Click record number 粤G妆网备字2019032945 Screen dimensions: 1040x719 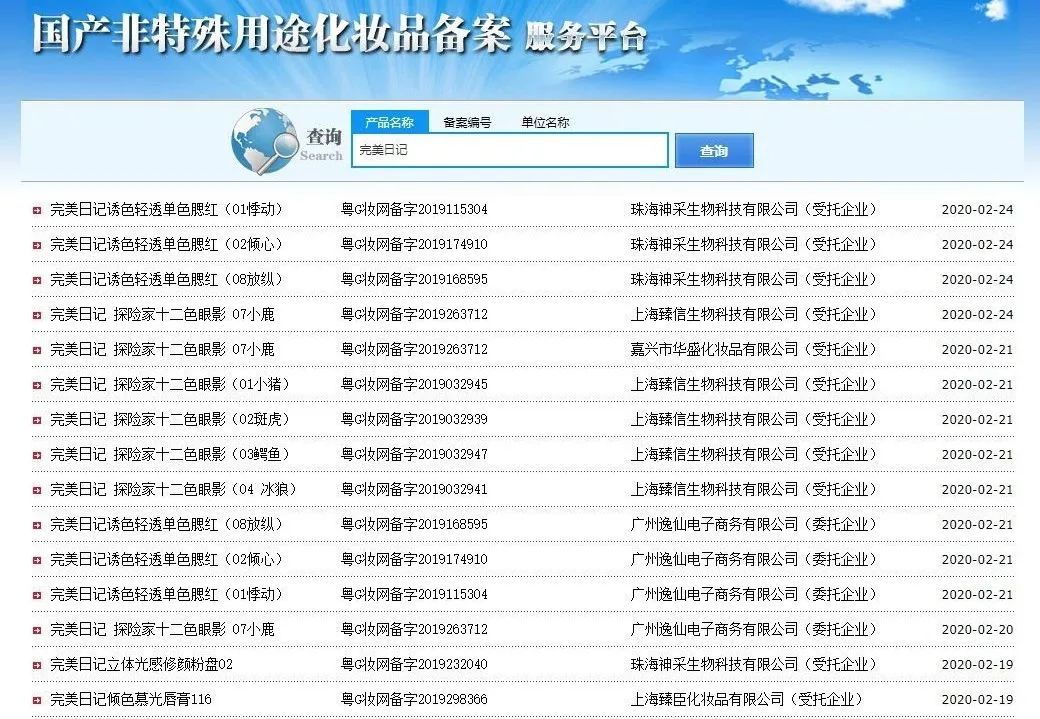[414, 384]
